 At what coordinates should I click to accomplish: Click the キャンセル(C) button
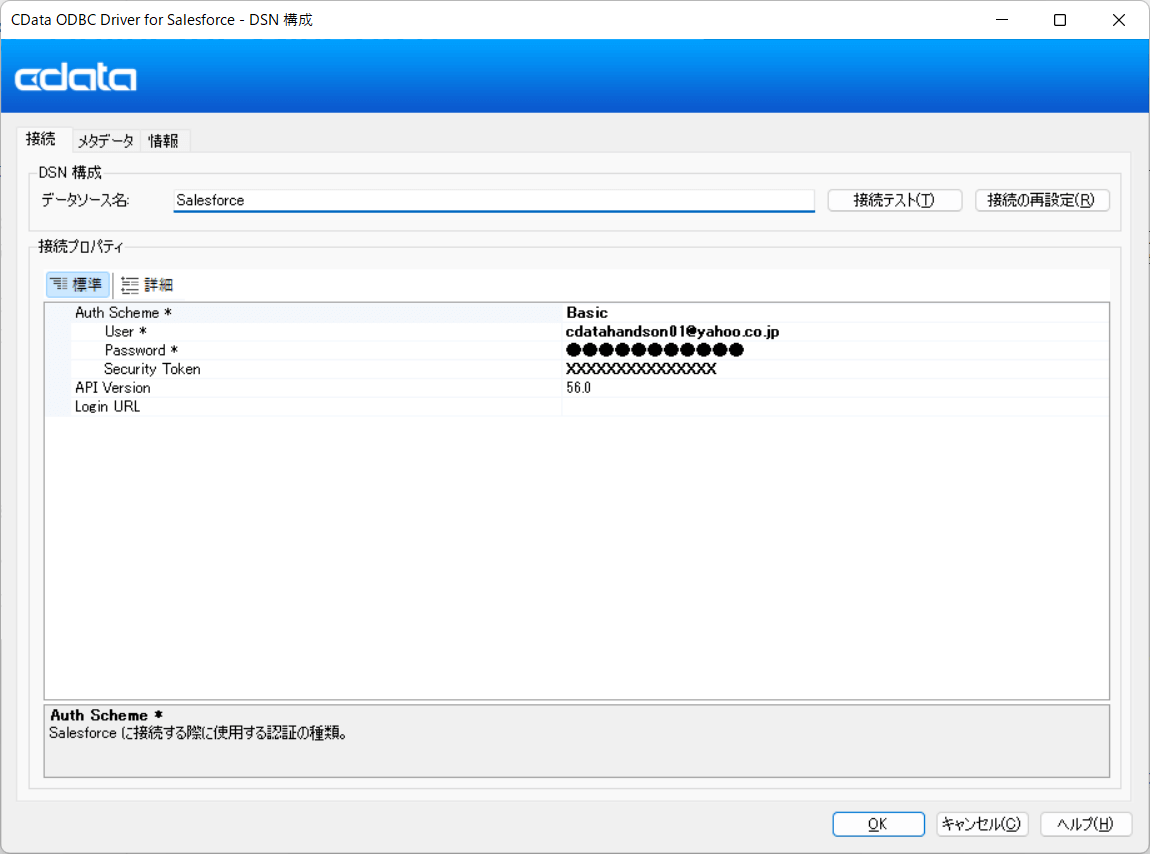coord(981,824)
